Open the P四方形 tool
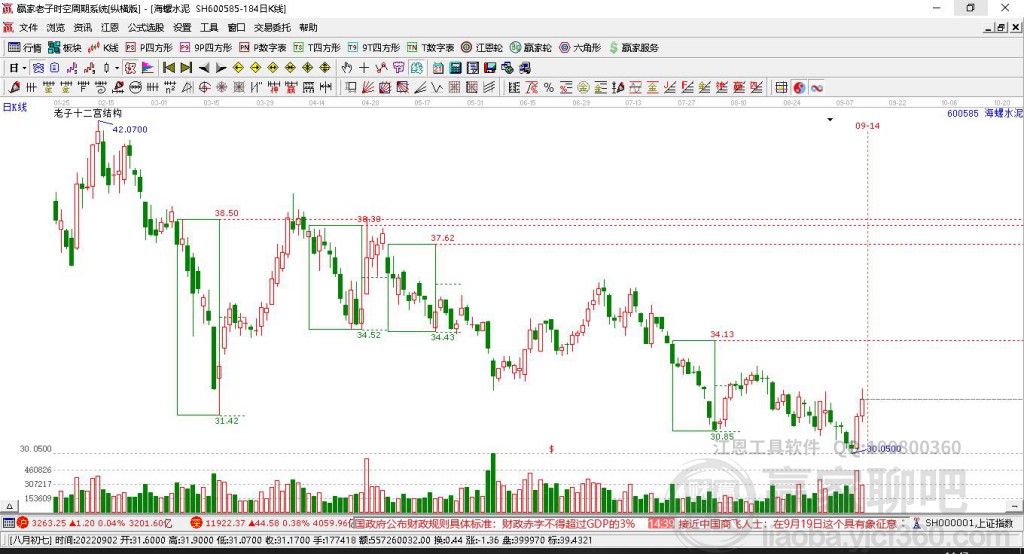The width and height of the screenshot is (1024, 554). (x=149, y=48)
